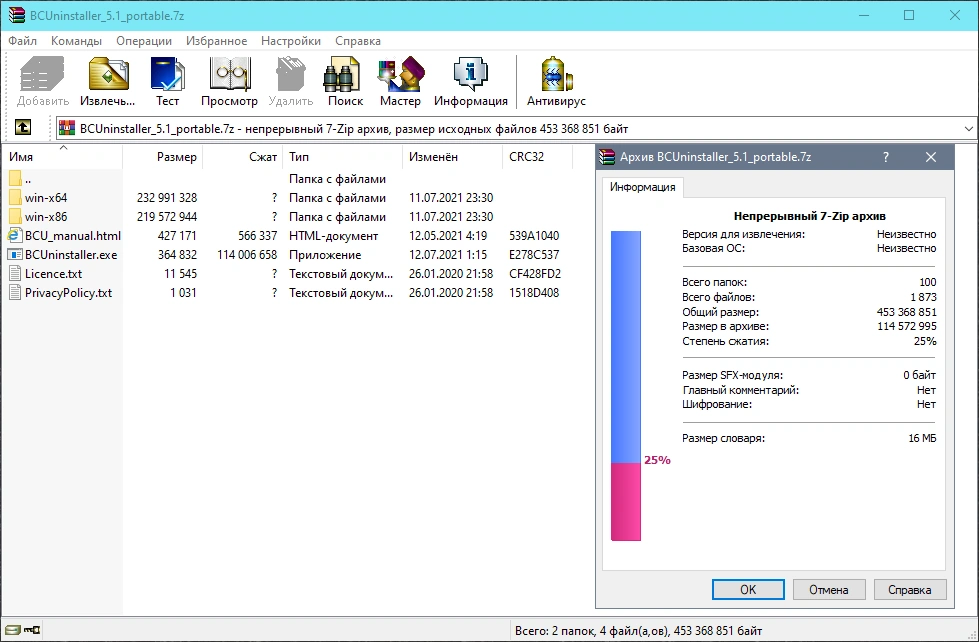Click the CRC32 value E278C537
Image resolution: width=979 pixels, height=642 pixels.
point(534,255)
